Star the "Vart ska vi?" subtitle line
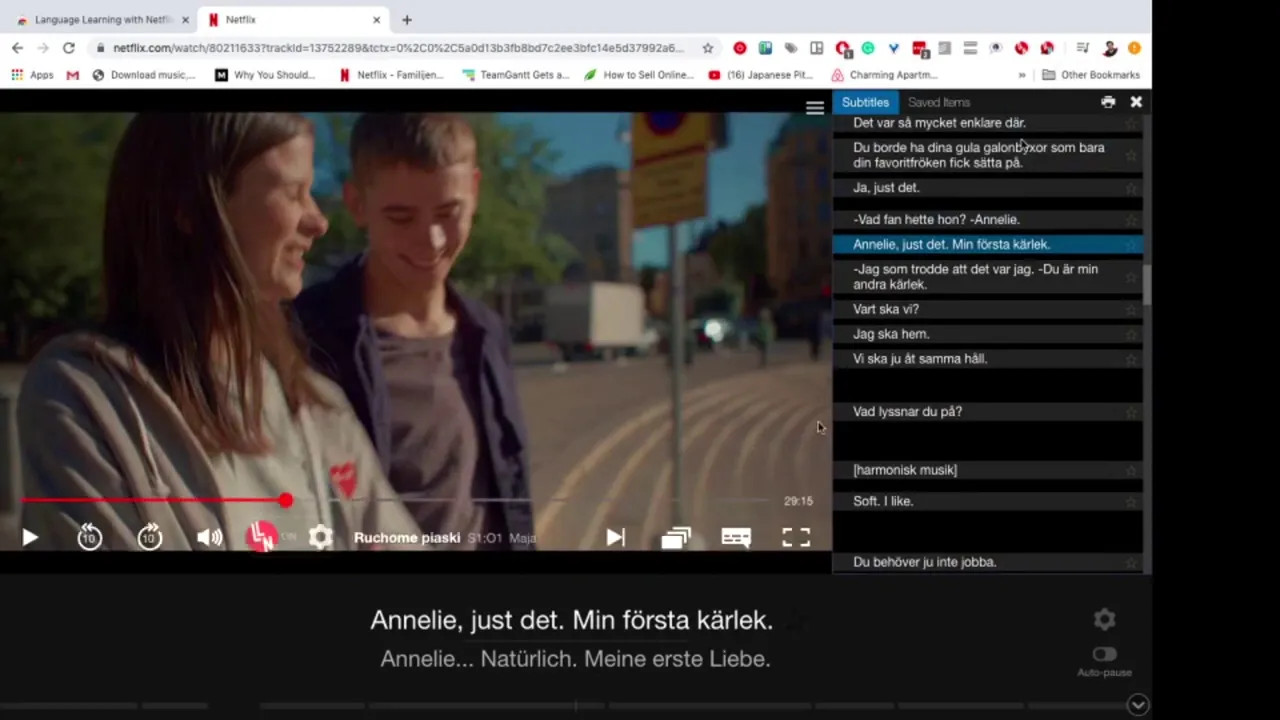This screenshot has height=720, width=1280. point(1131,311)
